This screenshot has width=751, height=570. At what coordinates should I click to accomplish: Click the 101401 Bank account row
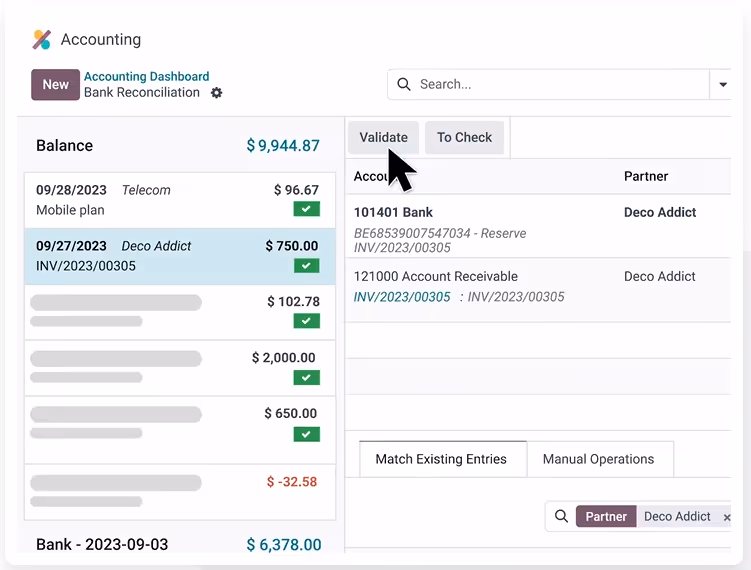(538, 227)
